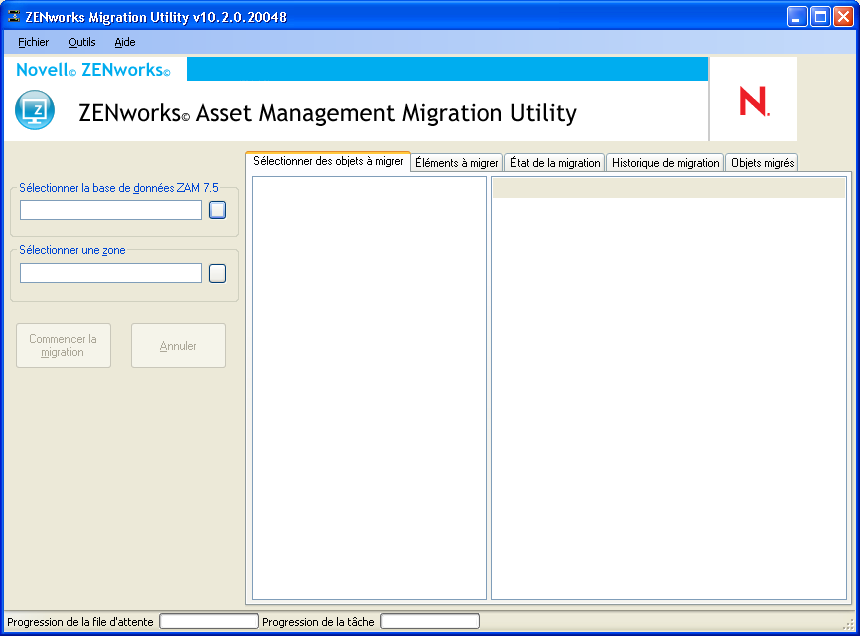Image resolution: width=860 pixels, height=636 pixels.
Task: Click the red Novell N logo
Action: click(754, 101)
